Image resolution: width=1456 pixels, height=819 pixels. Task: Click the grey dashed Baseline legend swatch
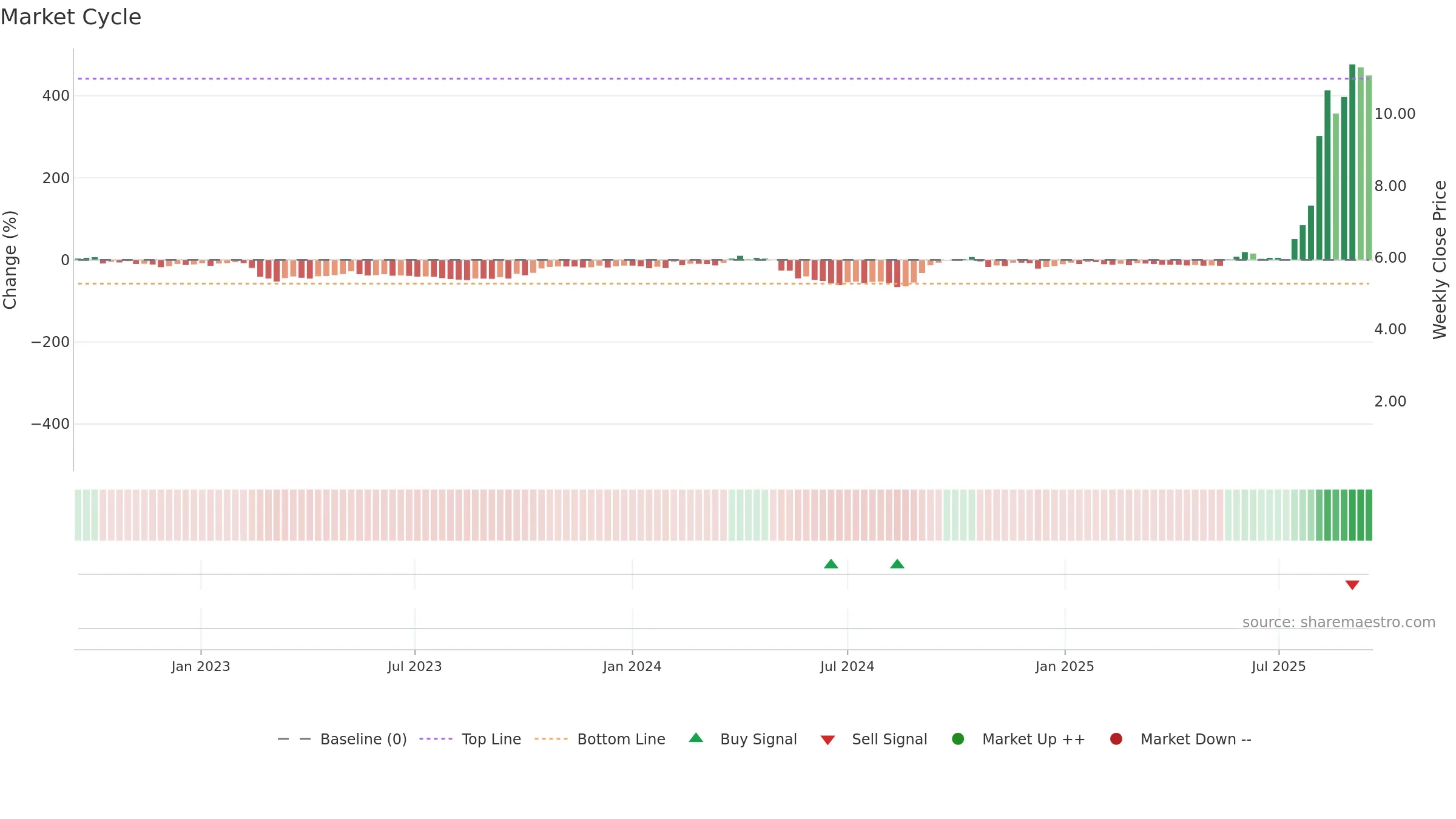(x=294, y=739)
